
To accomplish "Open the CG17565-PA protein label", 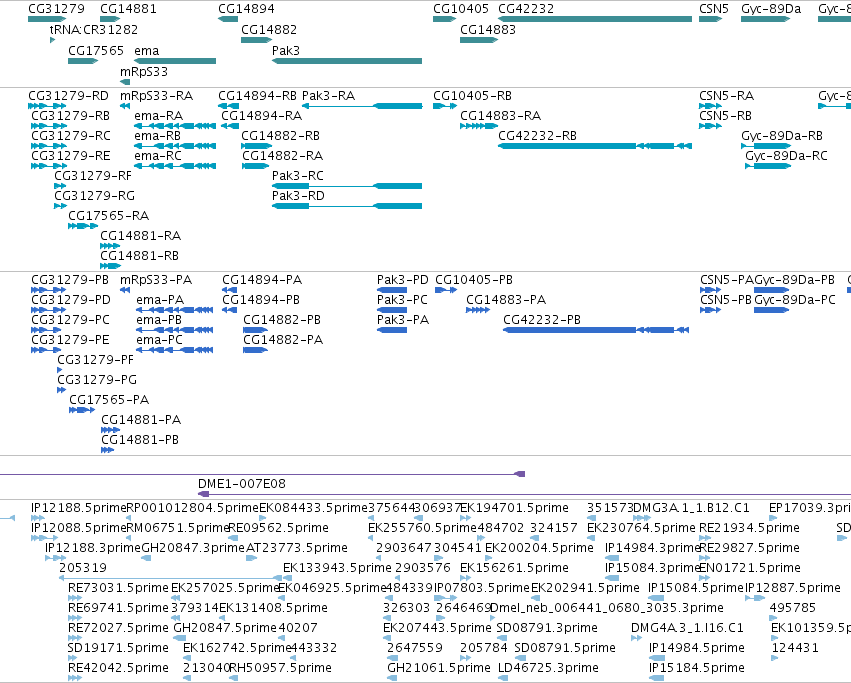I will coord(109,400).
